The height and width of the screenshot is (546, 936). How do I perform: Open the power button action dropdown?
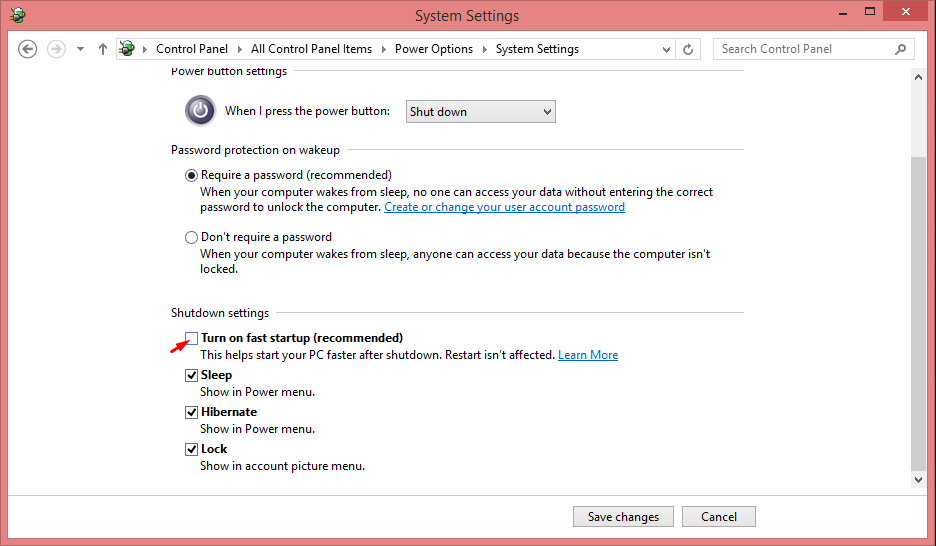click(481, 112)
